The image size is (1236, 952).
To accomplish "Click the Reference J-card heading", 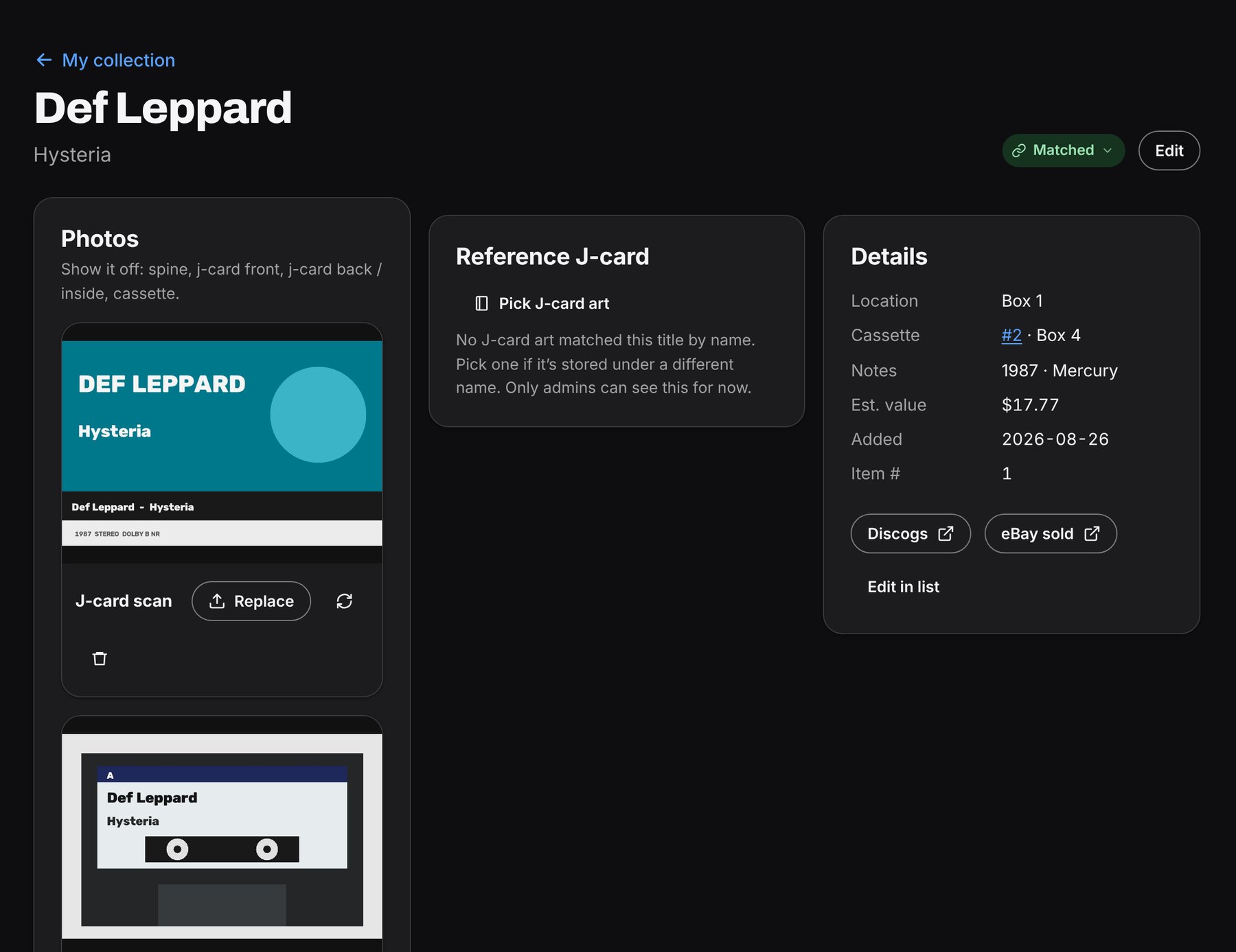I will pyautogui.click(x=552, y=257).
